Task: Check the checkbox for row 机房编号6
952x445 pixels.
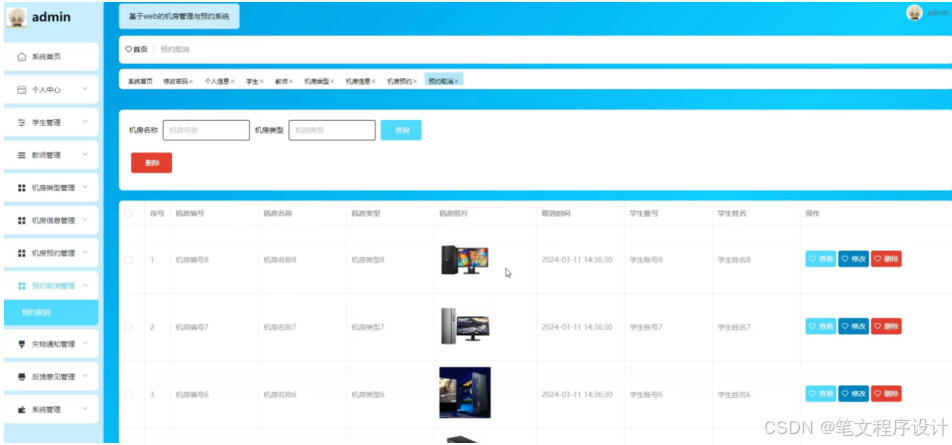Action: point(128,395)
